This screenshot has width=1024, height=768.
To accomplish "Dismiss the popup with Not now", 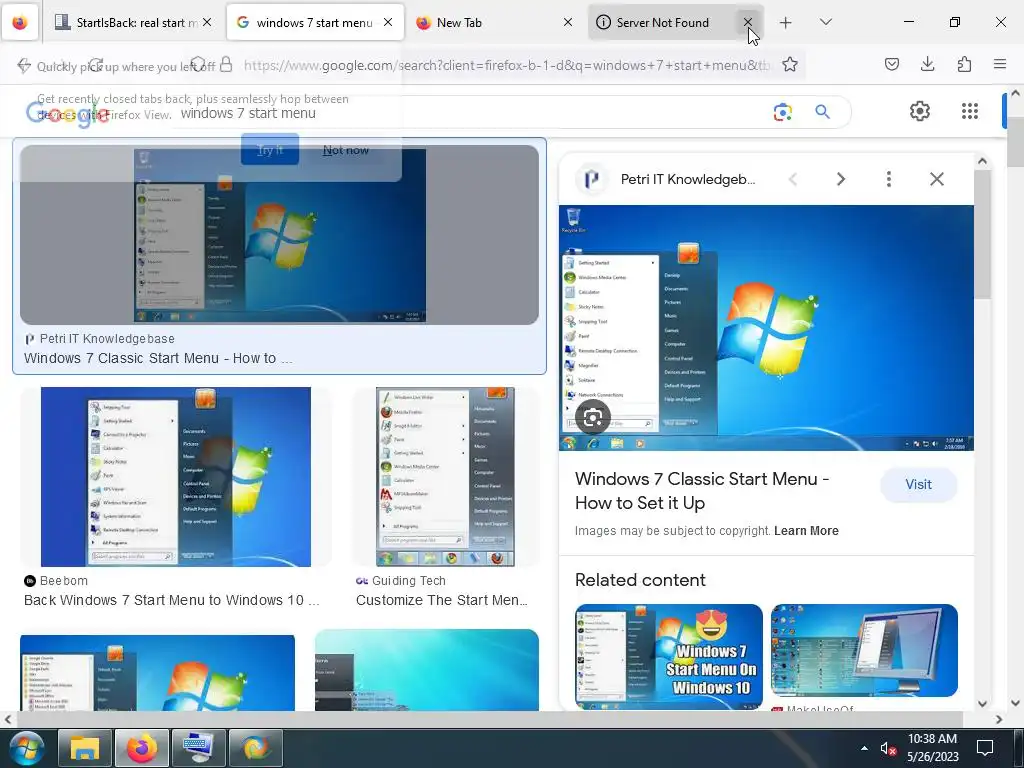I will [345, 150].
